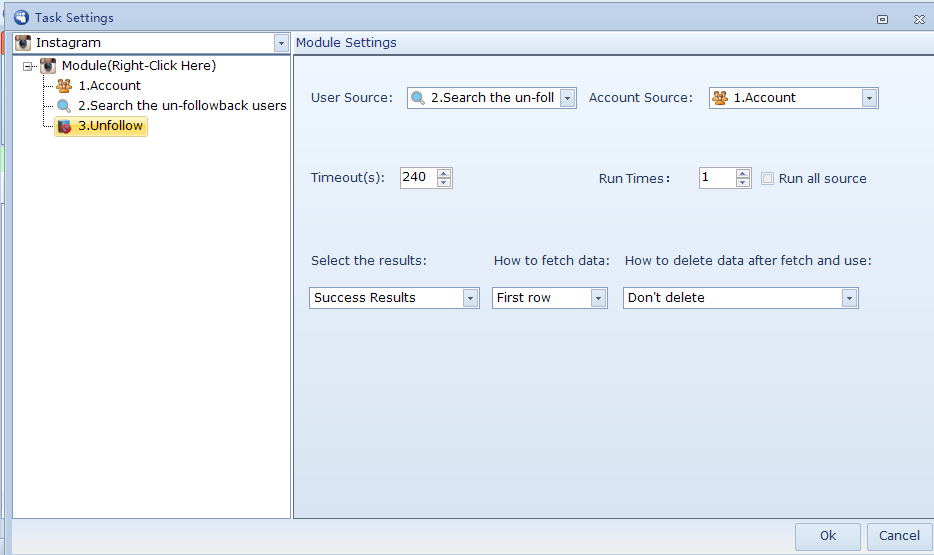Select the 3.Unfollow tree item
934x555 pixels.
pyautogui.click(x=110, y=126)
